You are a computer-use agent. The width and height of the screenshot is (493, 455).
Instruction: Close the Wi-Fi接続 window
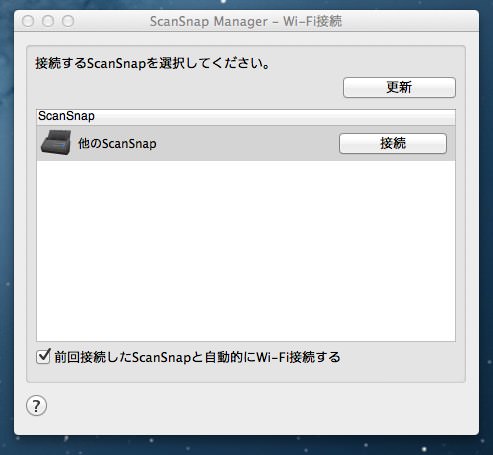coord(28,21)
